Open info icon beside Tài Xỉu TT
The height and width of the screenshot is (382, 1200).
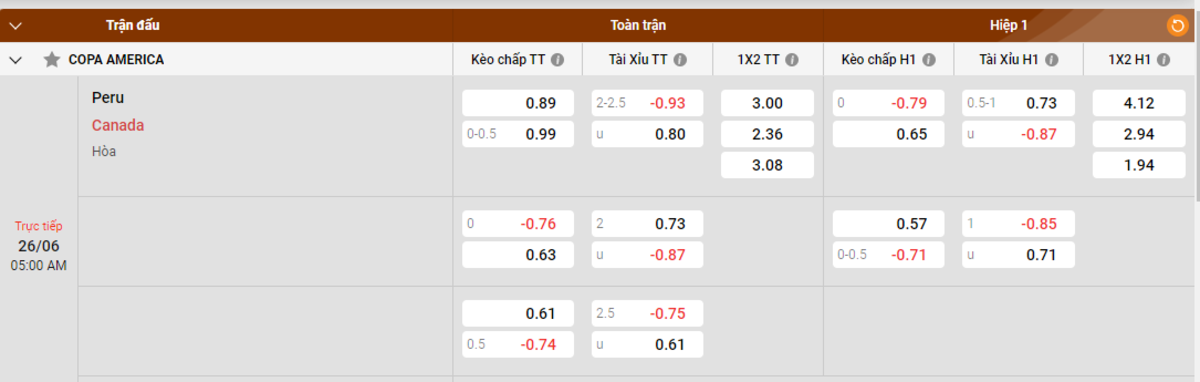click(x=680, y=60)
